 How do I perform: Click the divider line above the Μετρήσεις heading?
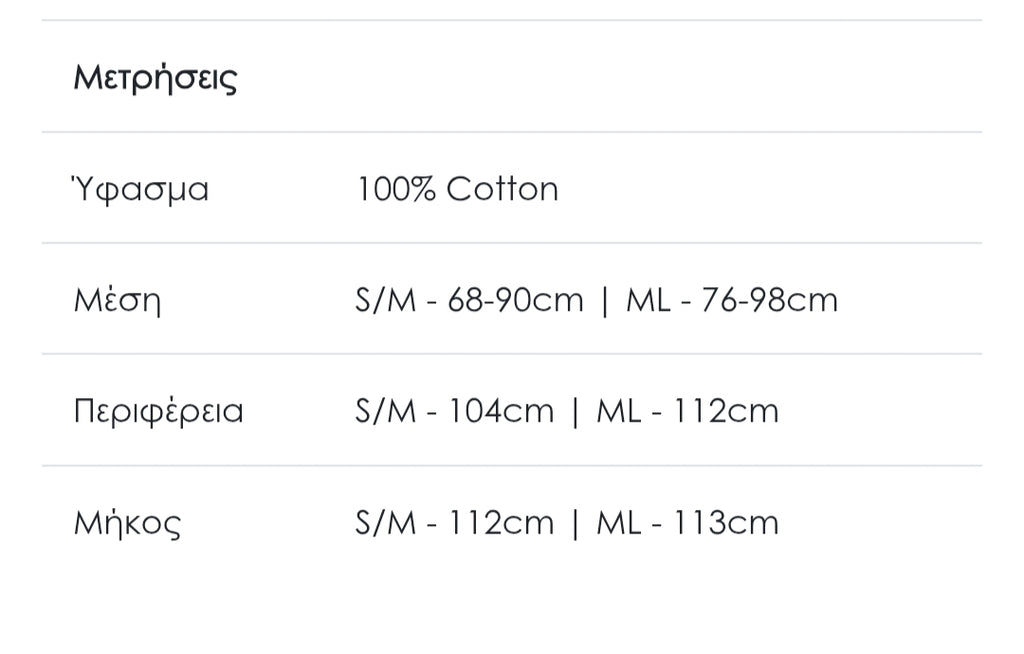pos(512,20)
